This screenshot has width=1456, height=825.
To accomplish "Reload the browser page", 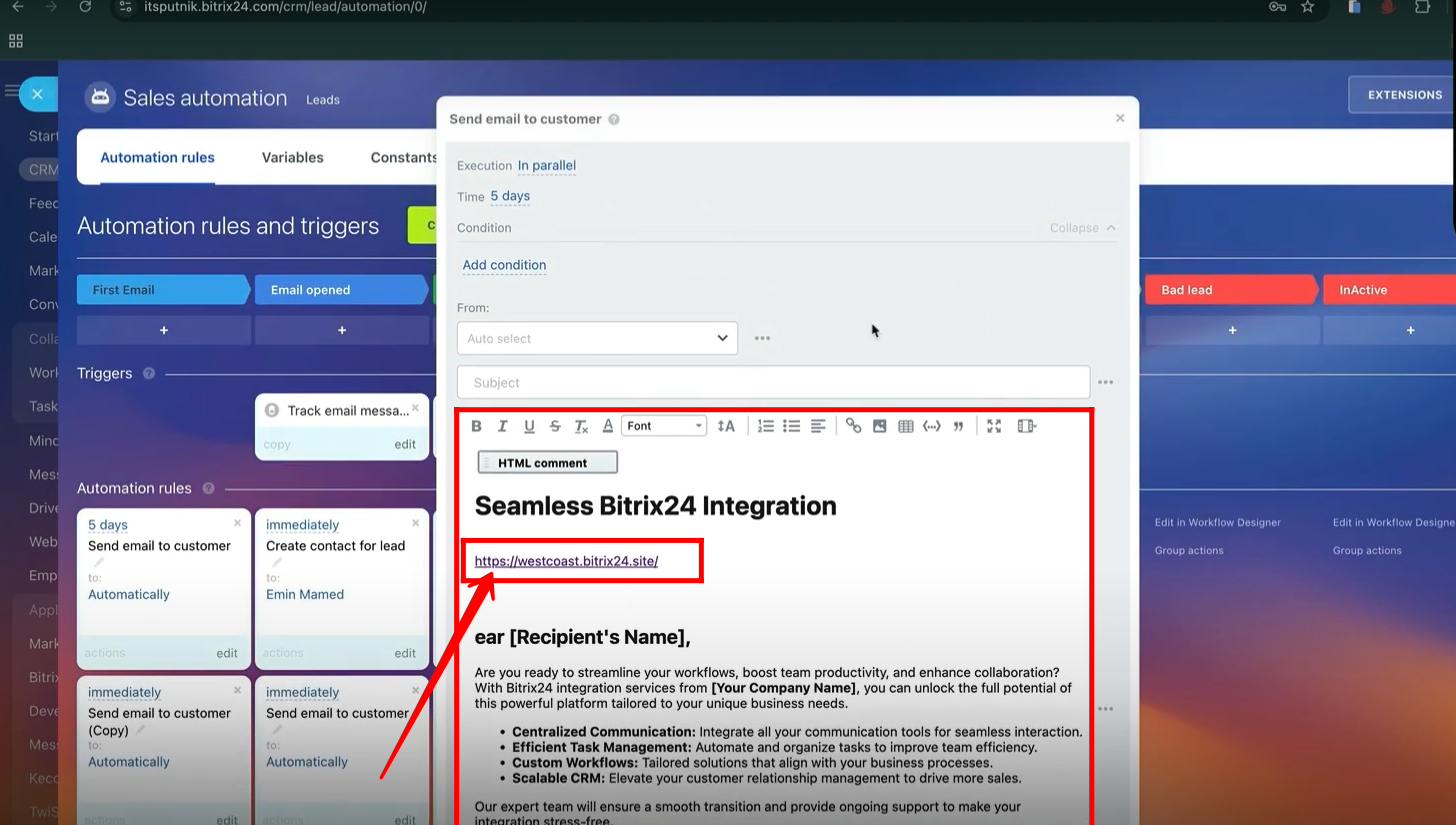I will (85, 7).
